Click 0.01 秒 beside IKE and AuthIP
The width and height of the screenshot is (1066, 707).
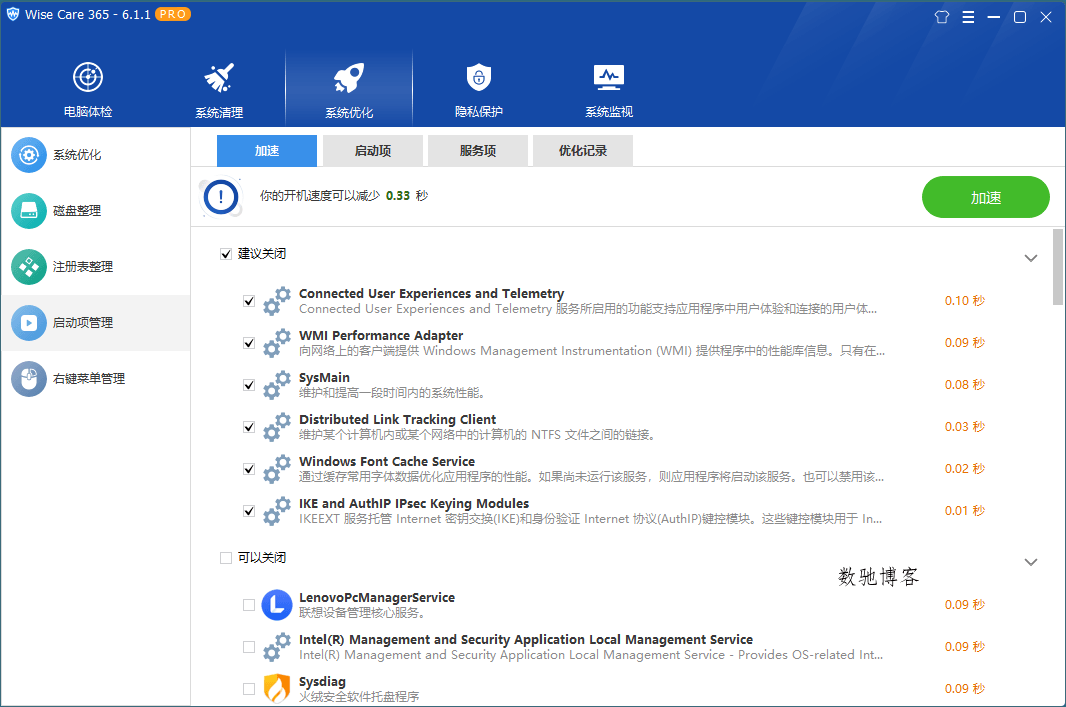click(965, 511)
